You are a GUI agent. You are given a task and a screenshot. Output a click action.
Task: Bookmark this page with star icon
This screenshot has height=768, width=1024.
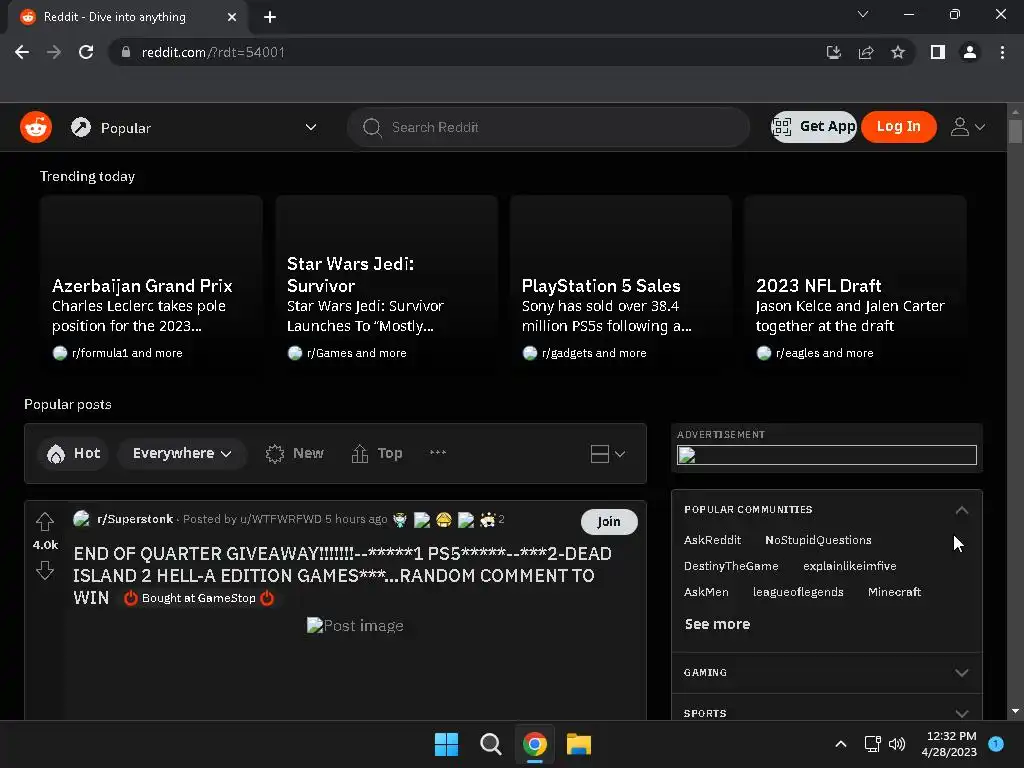point(898,52)
